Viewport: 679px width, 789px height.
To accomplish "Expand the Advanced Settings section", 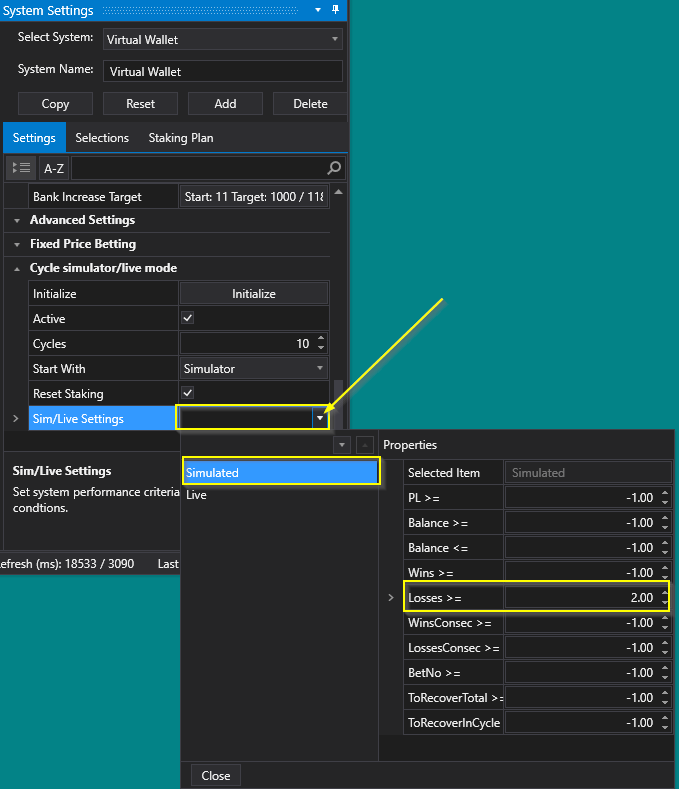I will click(17, 220).
